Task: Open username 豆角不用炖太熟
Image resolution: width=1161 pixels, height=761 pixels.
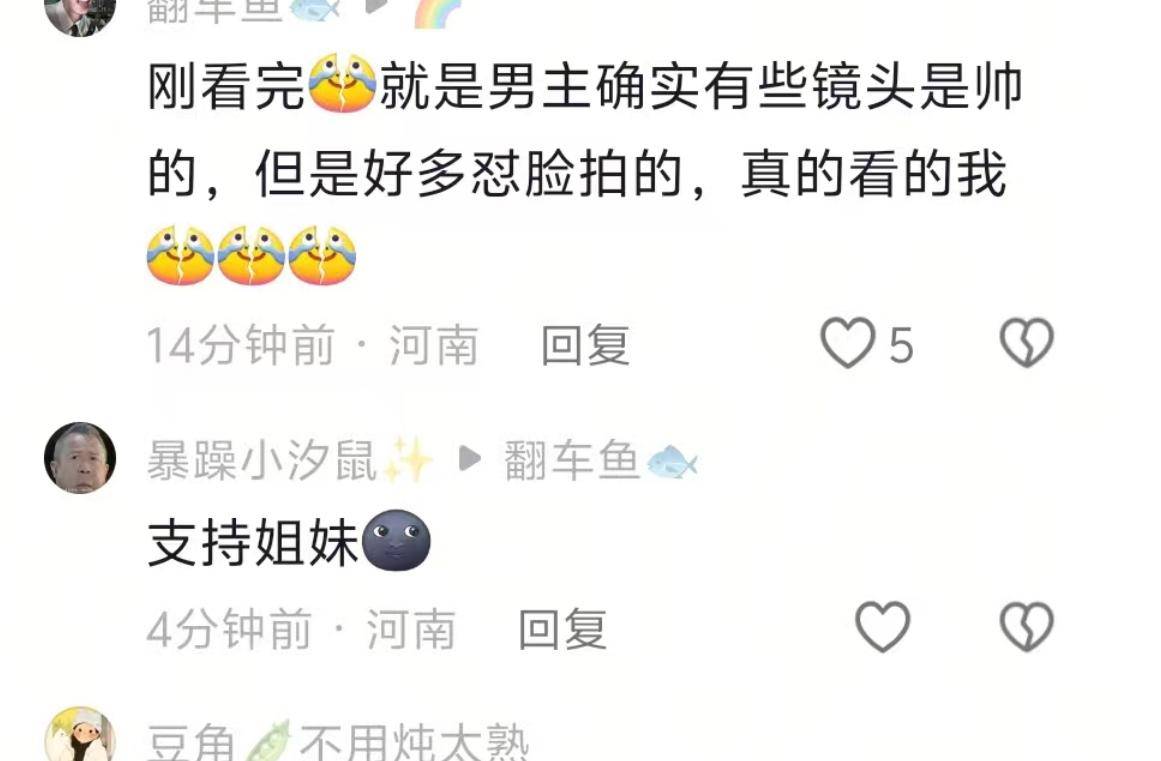Action: click(x=338, y=742)
